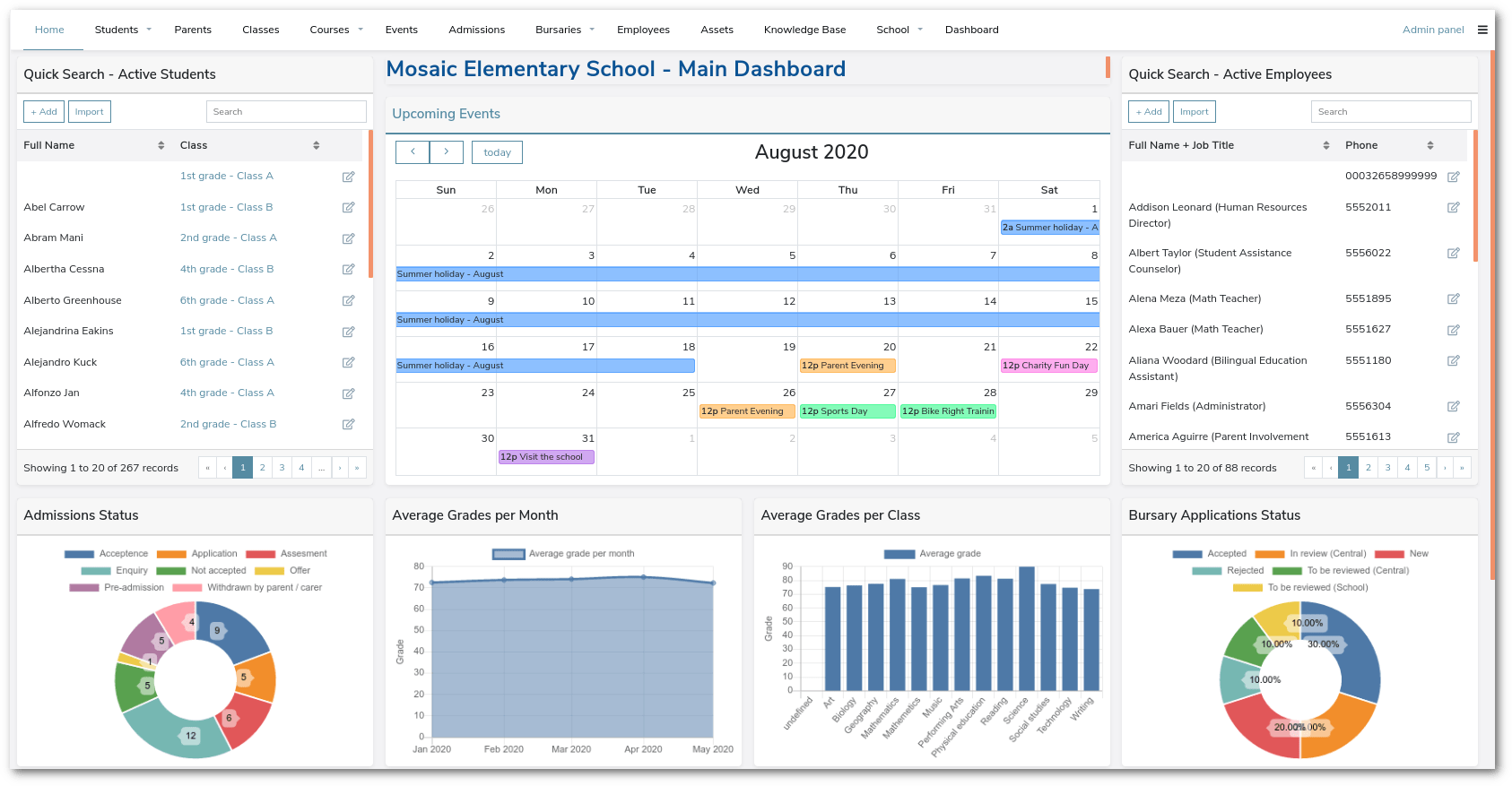The image size is (1512, 786).
Task: Toggle the Rejected legend in Bursary chart
Action: (1228, 571)
